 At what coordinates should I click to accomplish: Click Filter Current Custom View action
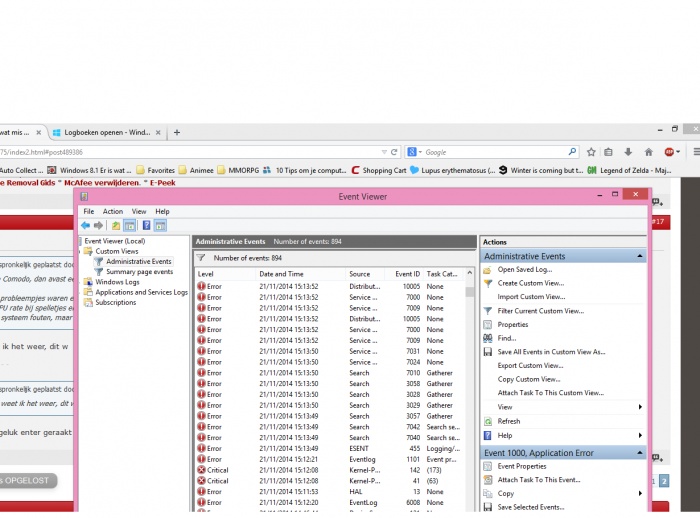pyautogui.click(x=541, y=311)
